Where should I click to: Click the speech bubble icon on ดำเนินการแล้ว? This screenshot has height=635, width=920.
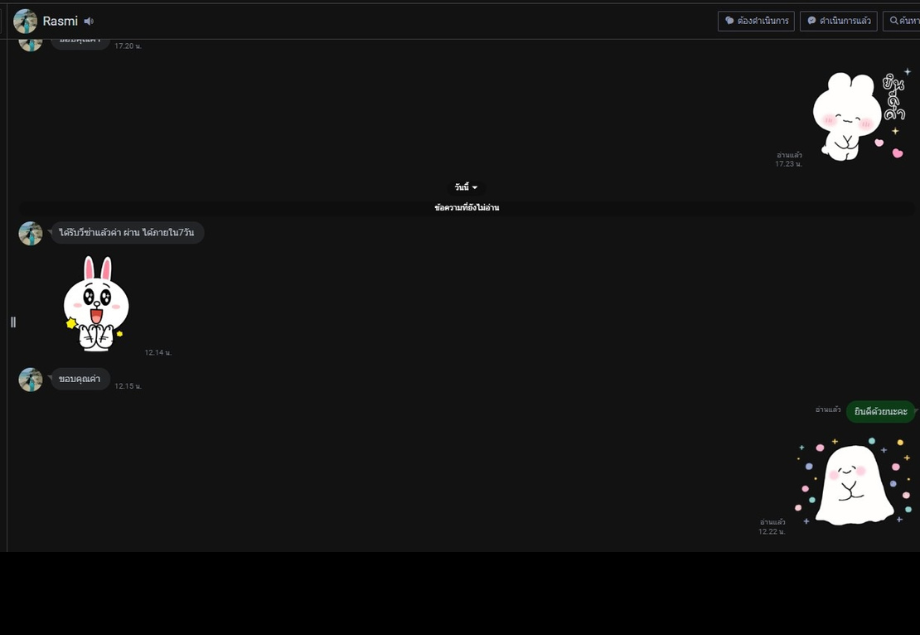click(x=811, y=21)
